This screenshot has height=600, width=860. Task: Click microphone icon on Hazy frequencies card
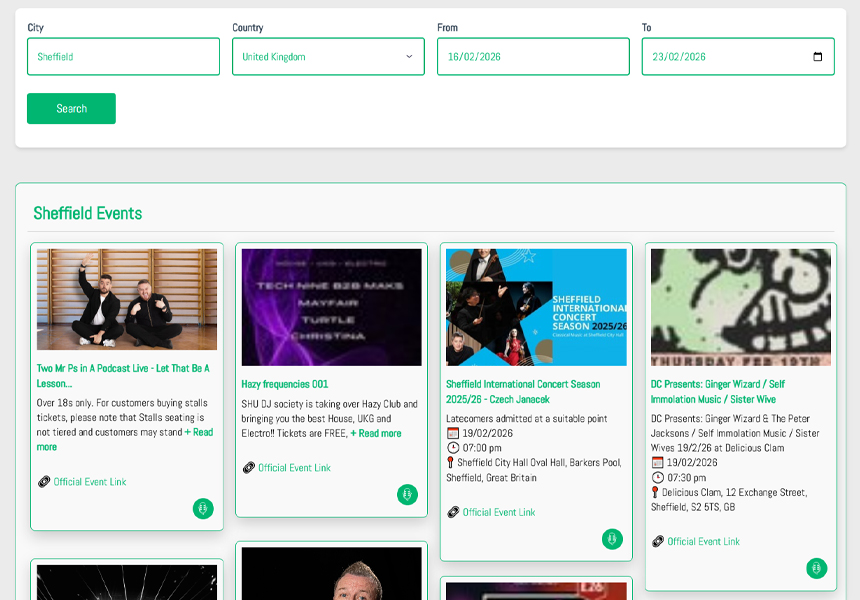click(x=407, y=494)
